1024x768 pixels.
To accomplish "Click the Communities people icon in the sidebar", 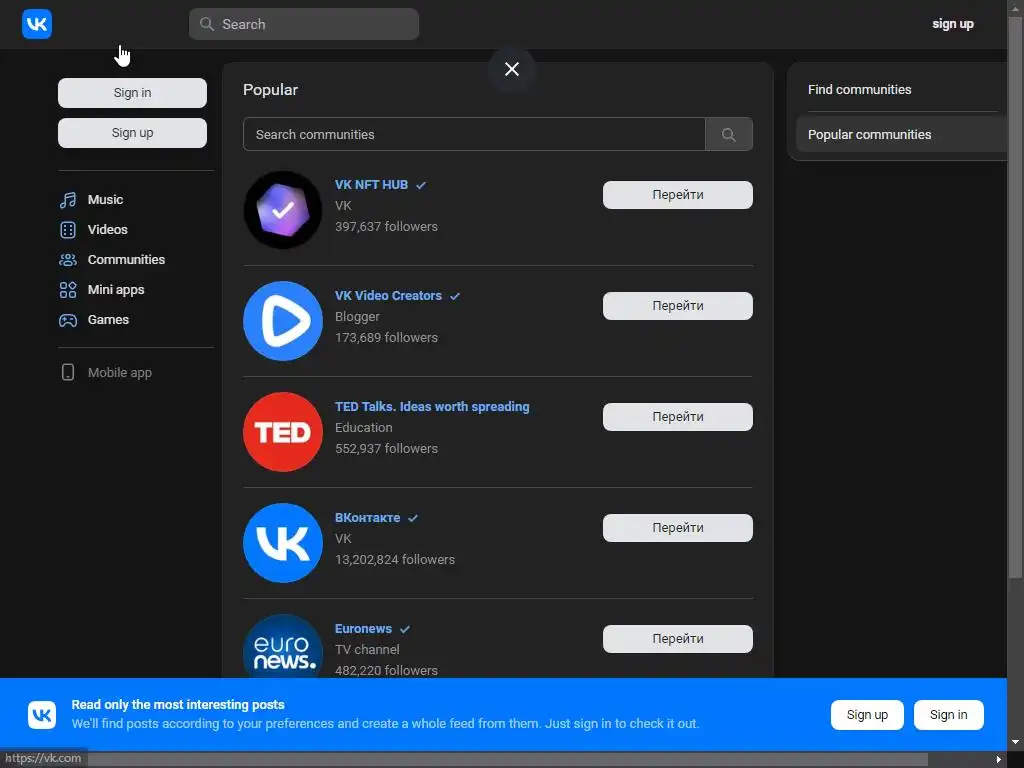I will point(68,260).
